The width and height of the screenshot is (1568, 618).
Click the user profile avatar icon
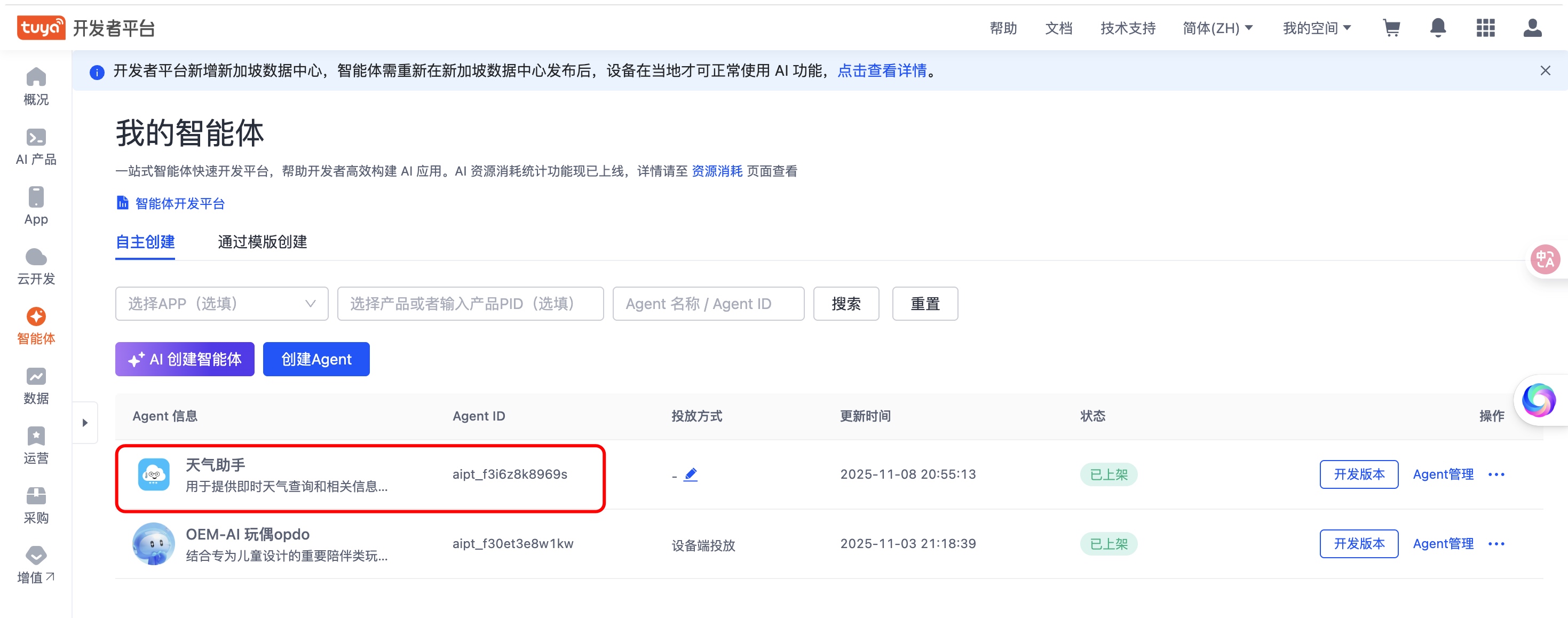1532,28
